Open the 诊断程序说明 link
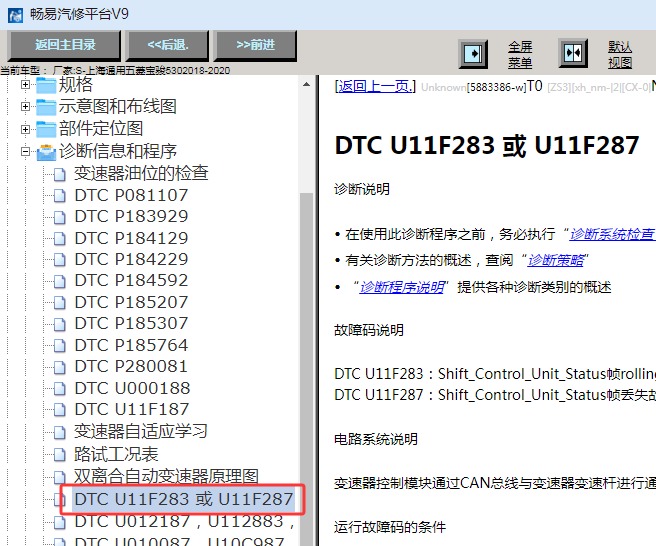The width and height of the screenshot is (656, 546). point(402,287)
